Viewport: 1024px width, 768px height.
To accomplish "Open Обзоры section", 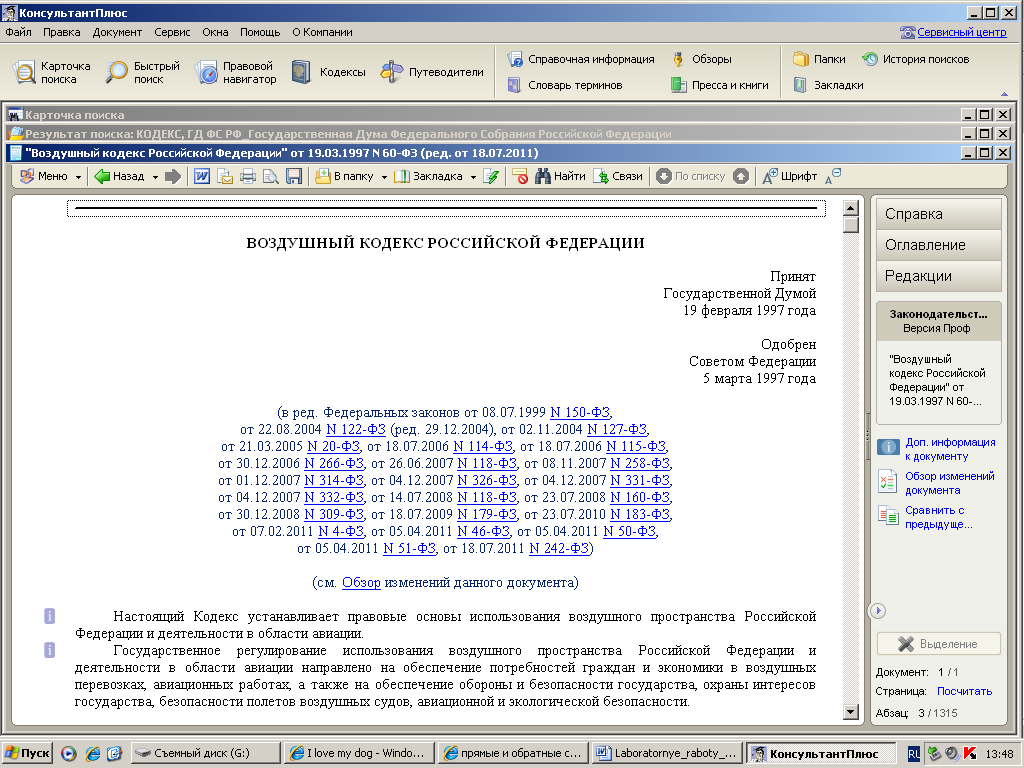I will tap(701, 59).
